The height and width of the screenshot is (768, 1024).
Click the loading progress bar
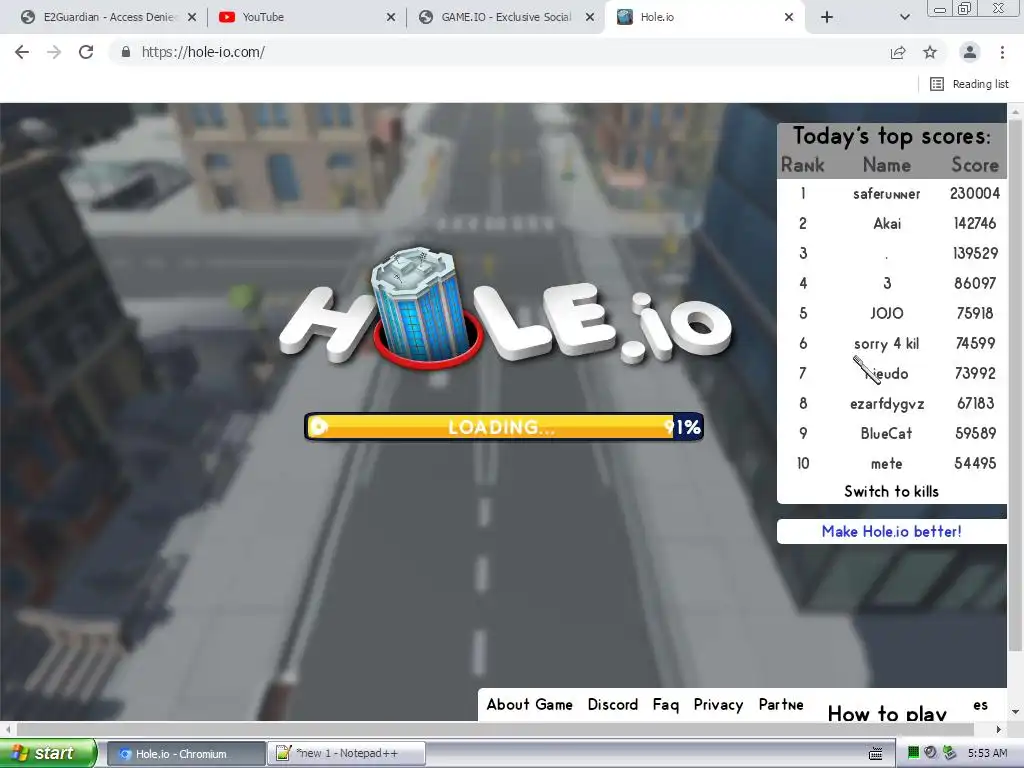coord(504,426)
